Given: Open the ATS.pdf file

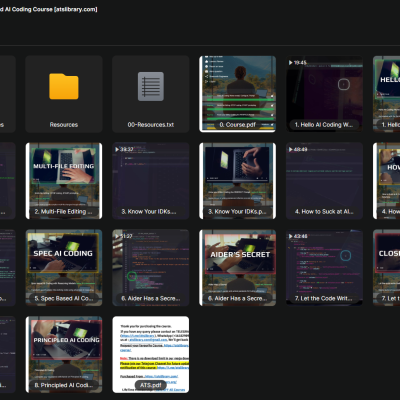Looking at the screenshot, I should 151,355.
